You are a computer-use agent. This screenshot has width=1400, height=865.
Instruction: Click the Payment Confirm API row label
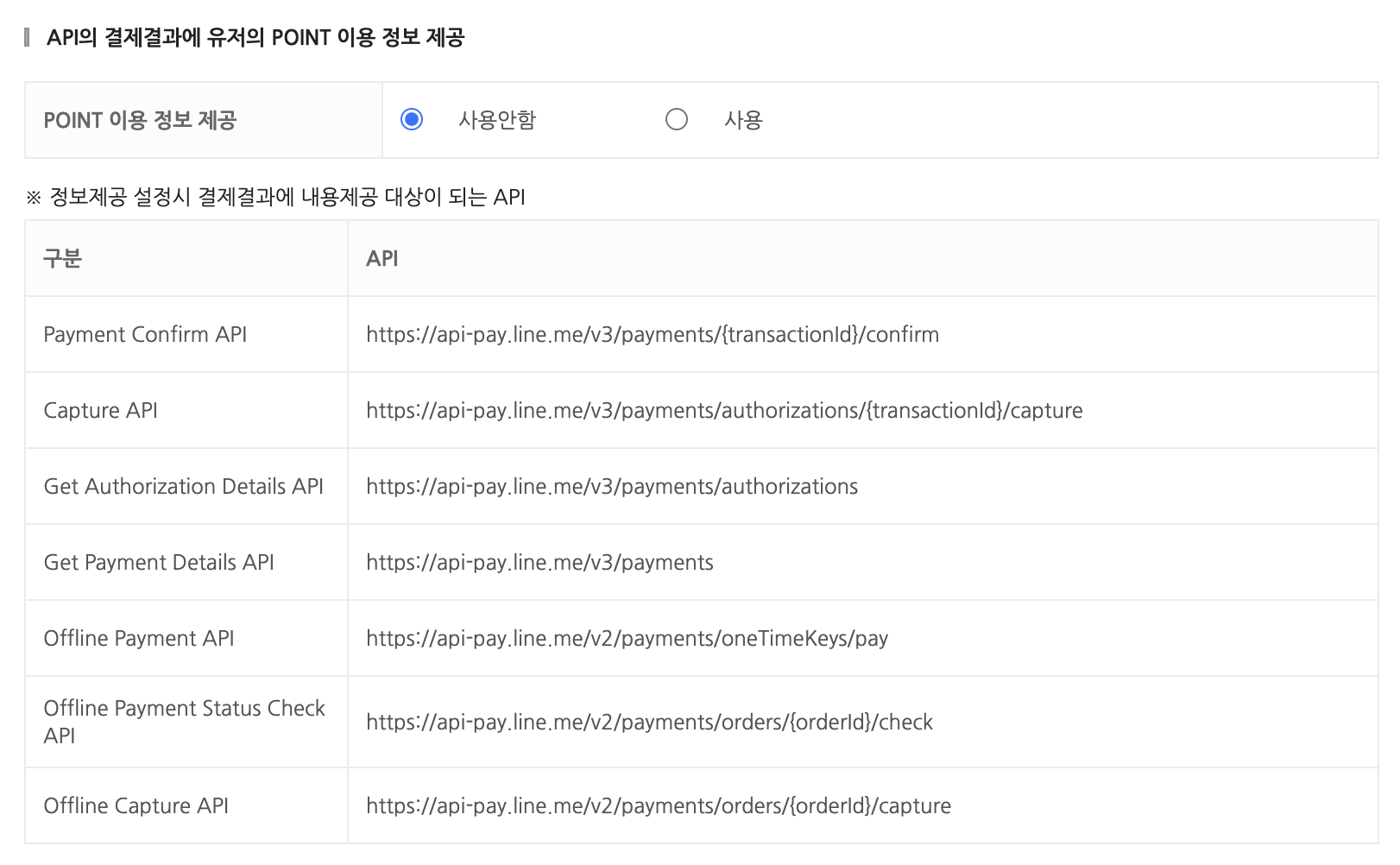pos(145,335)
